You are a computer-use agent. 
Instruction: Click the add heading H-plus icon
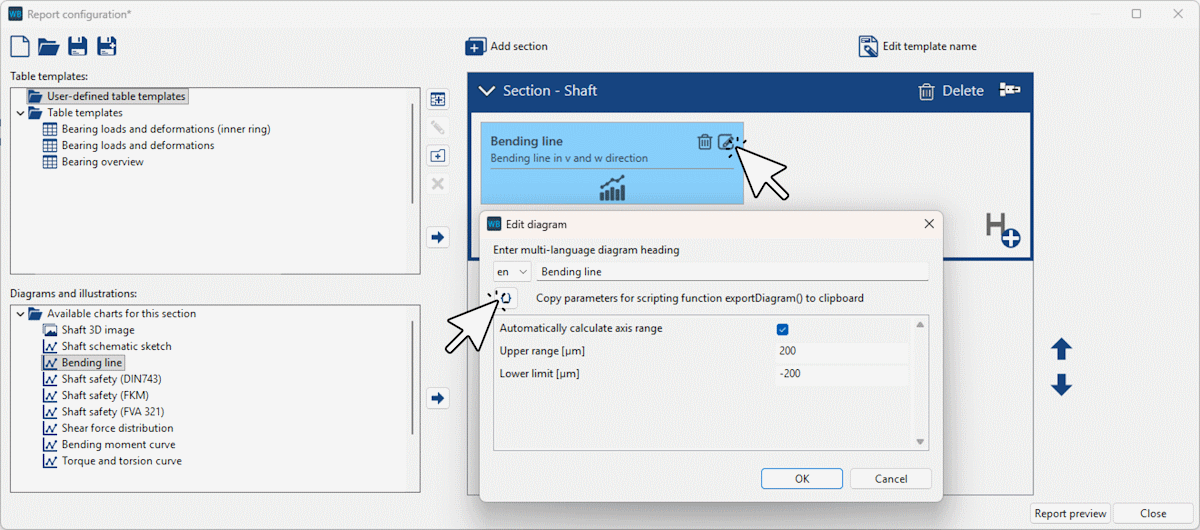tap(1002, 229)
